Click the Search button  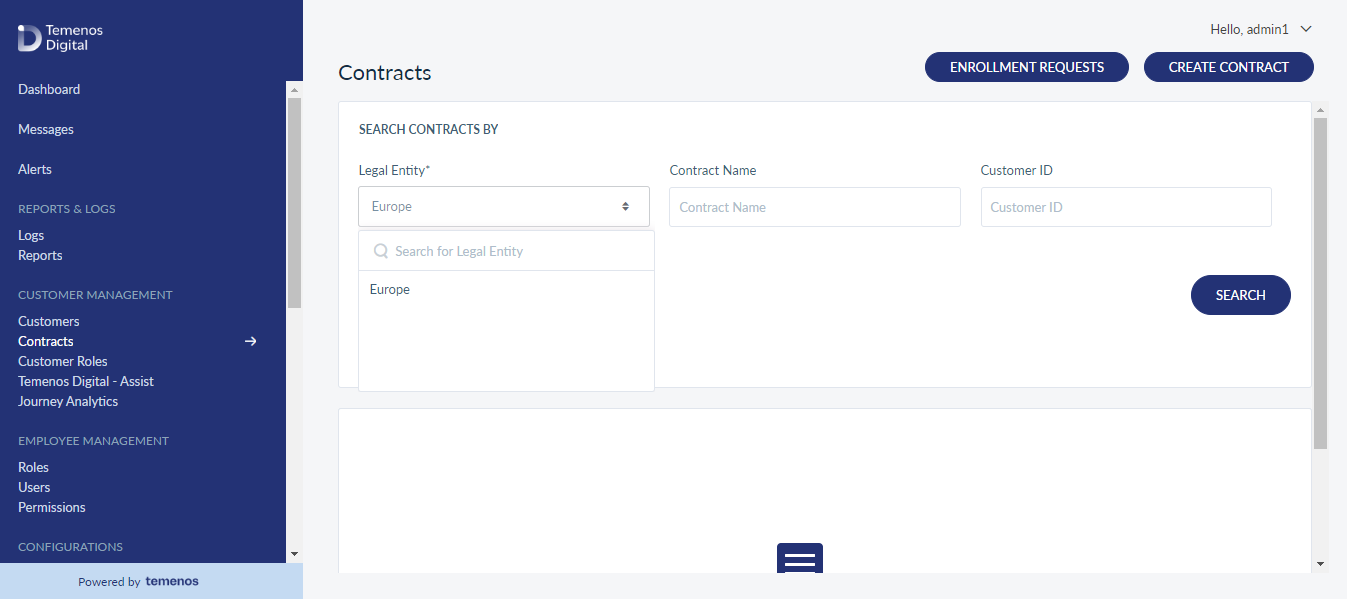1241,295
